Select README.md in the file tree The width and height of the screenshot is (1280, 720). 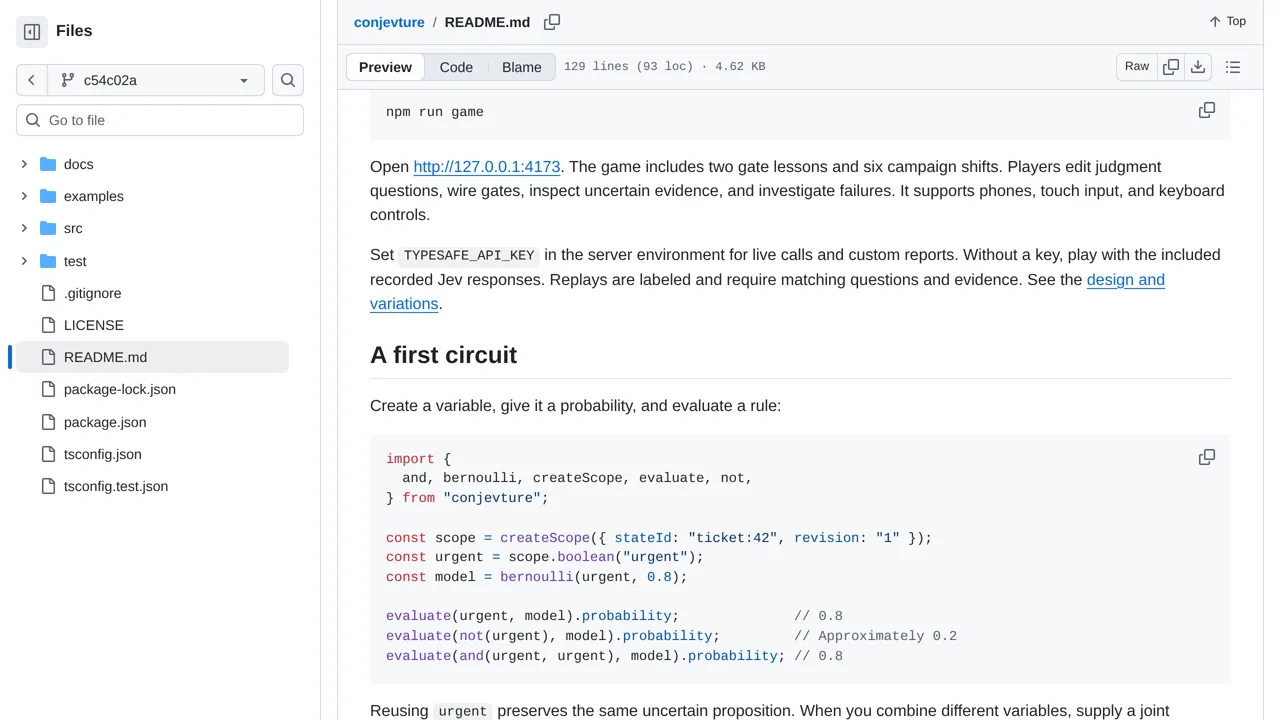click(x=152, y=357)
